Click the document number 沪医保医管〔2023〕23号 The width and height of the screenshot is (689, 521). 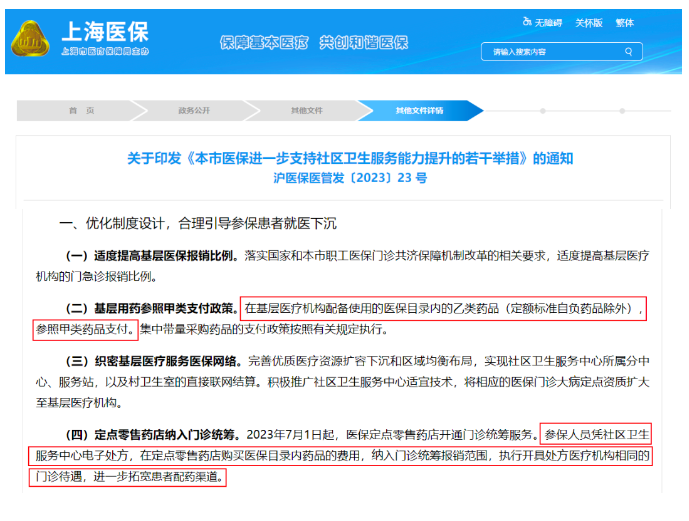click(x=350, y=178)
